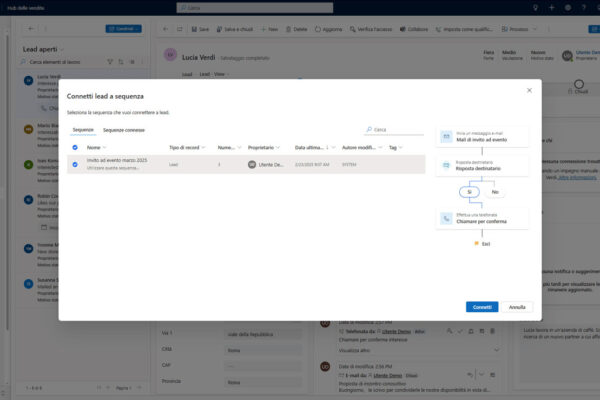Click the Città field showing Roma
This screenshot has width=600, height=400.
point(263,350)
